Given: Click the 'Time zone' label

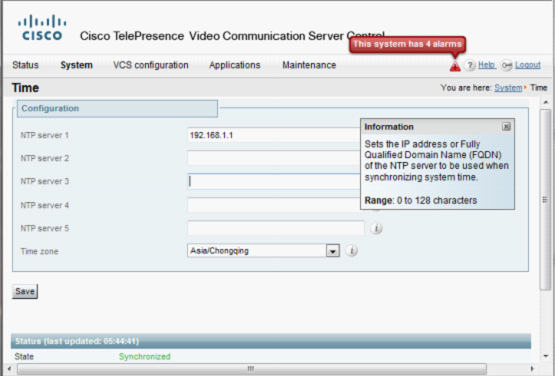Looking at the screenshot, I should [x=39, y=251].
